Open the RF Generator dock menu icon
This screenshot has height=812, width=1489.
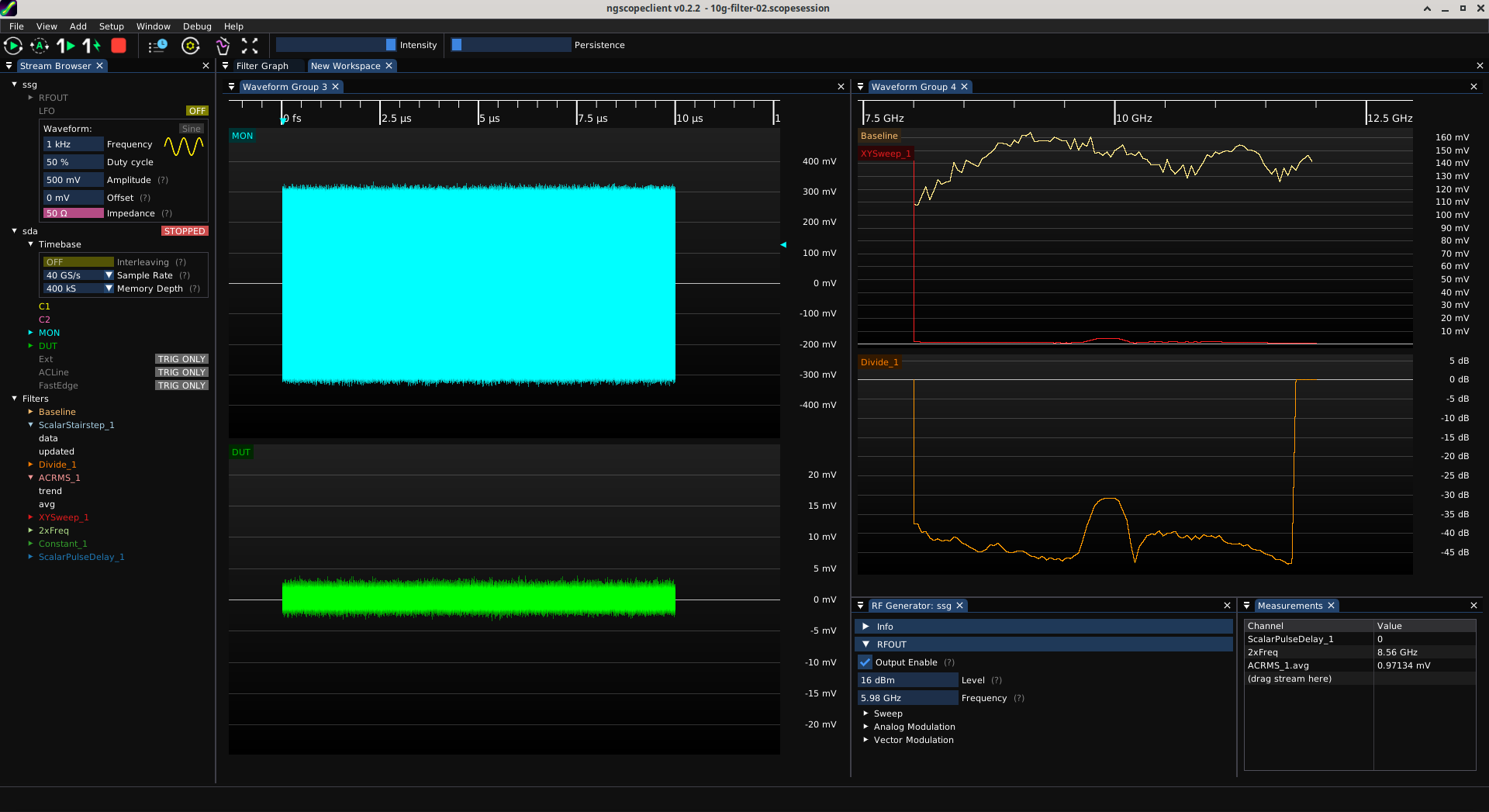click(860, 606)
